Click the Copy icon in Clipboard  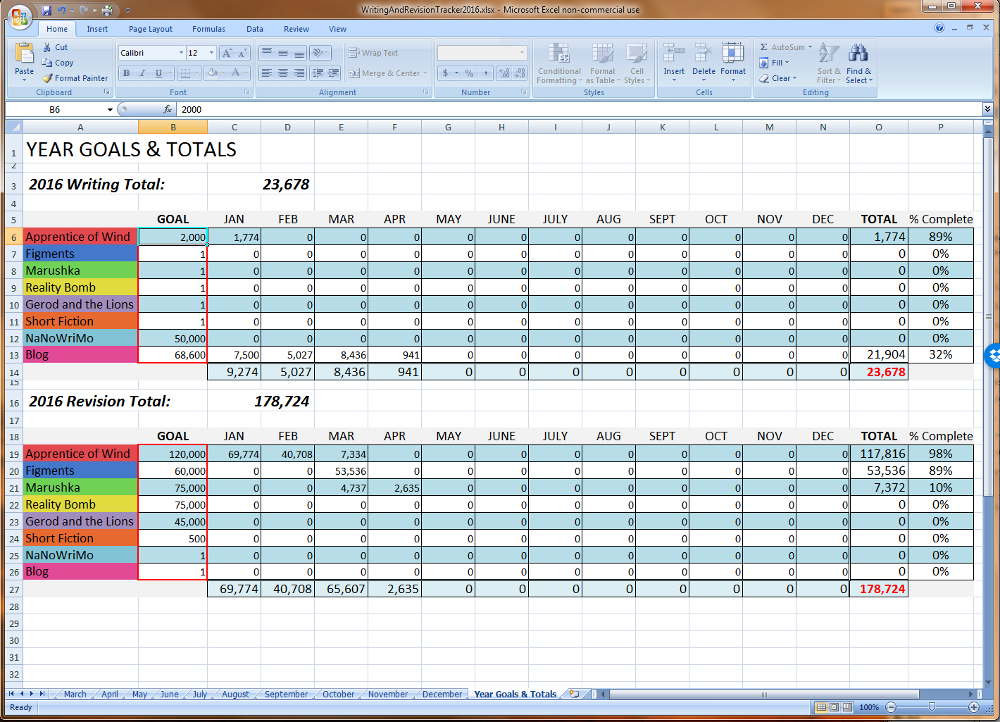pos(47,63)
